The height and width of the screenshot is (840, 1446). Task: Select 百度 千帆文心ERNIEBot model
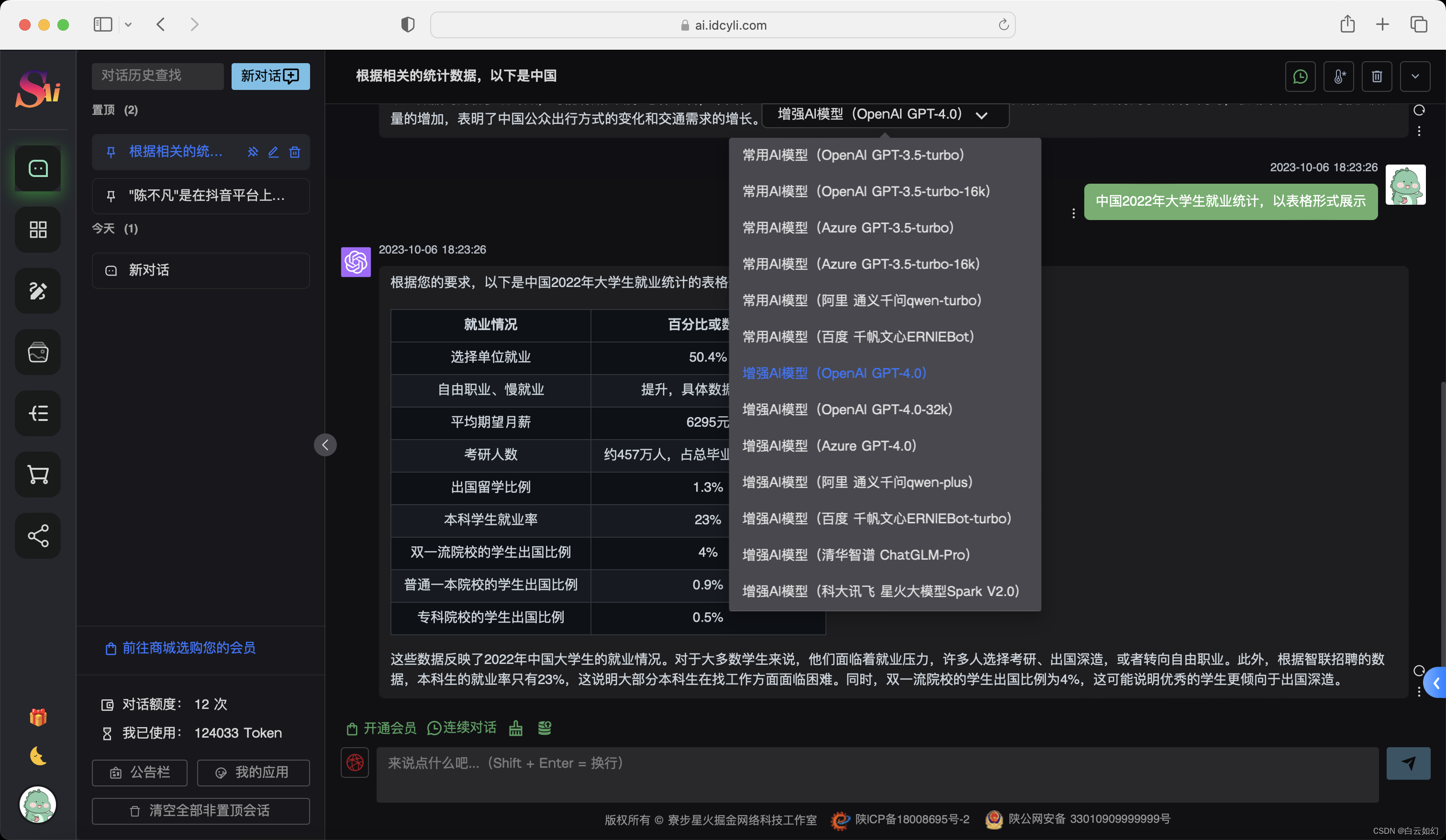[885, 337]
